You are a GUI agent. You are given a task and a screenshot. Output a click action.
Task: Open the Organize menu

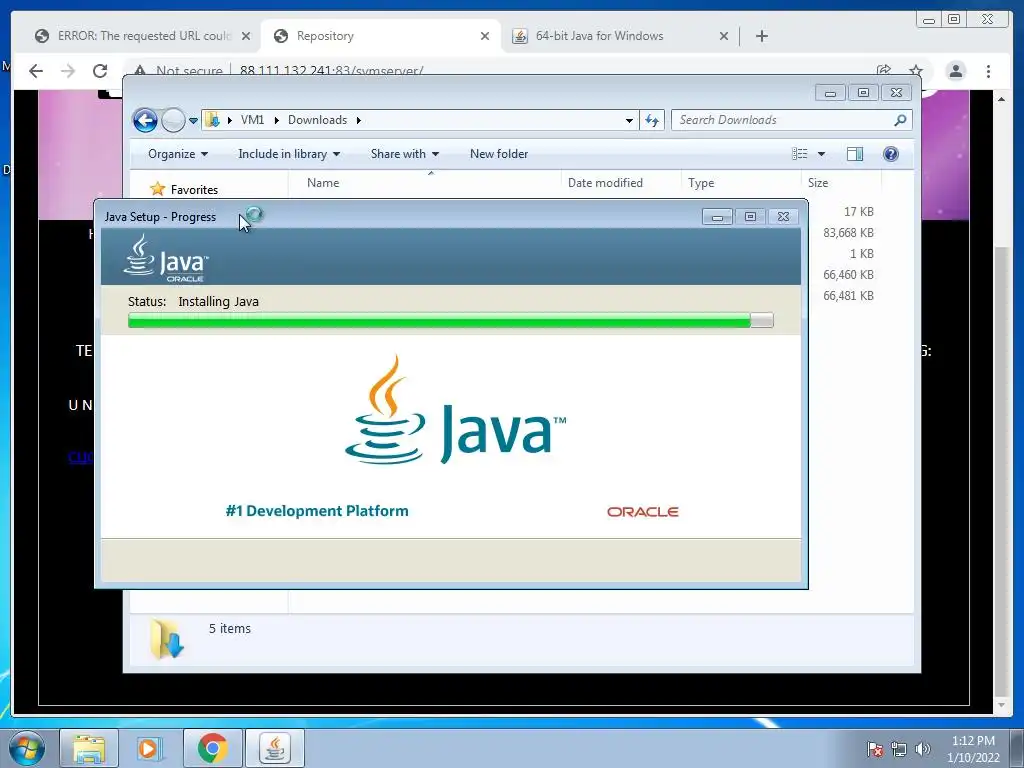(x=178, y=154)
